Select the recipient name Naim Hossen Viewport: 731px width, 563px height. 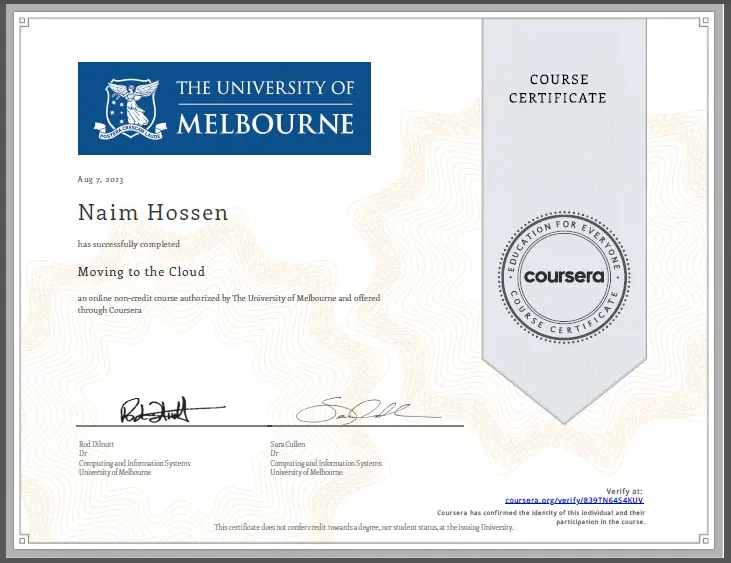point(153,213)
